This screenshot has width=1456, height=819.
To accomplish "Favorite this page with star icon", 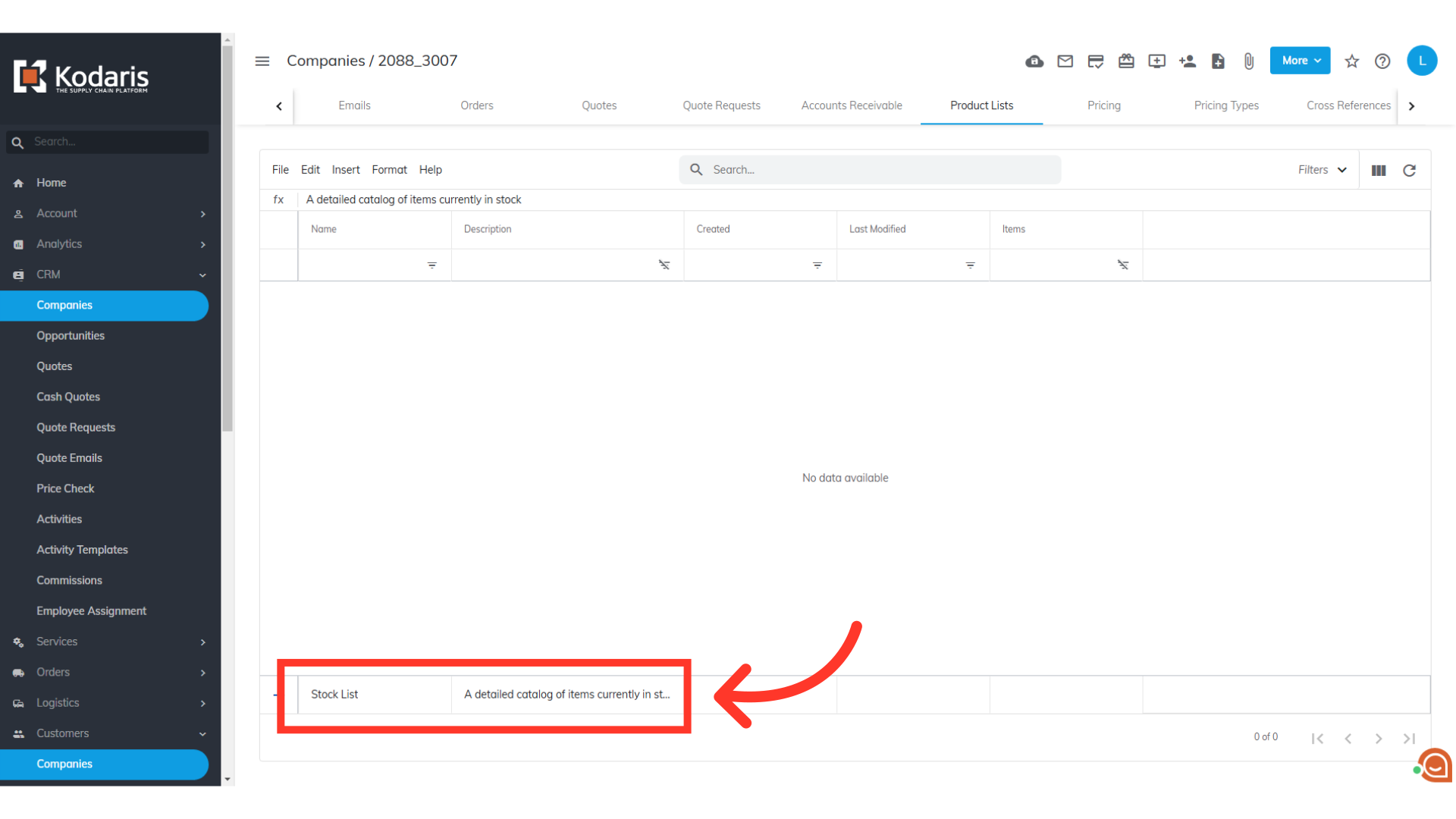I will click(x=1351, y=61).
